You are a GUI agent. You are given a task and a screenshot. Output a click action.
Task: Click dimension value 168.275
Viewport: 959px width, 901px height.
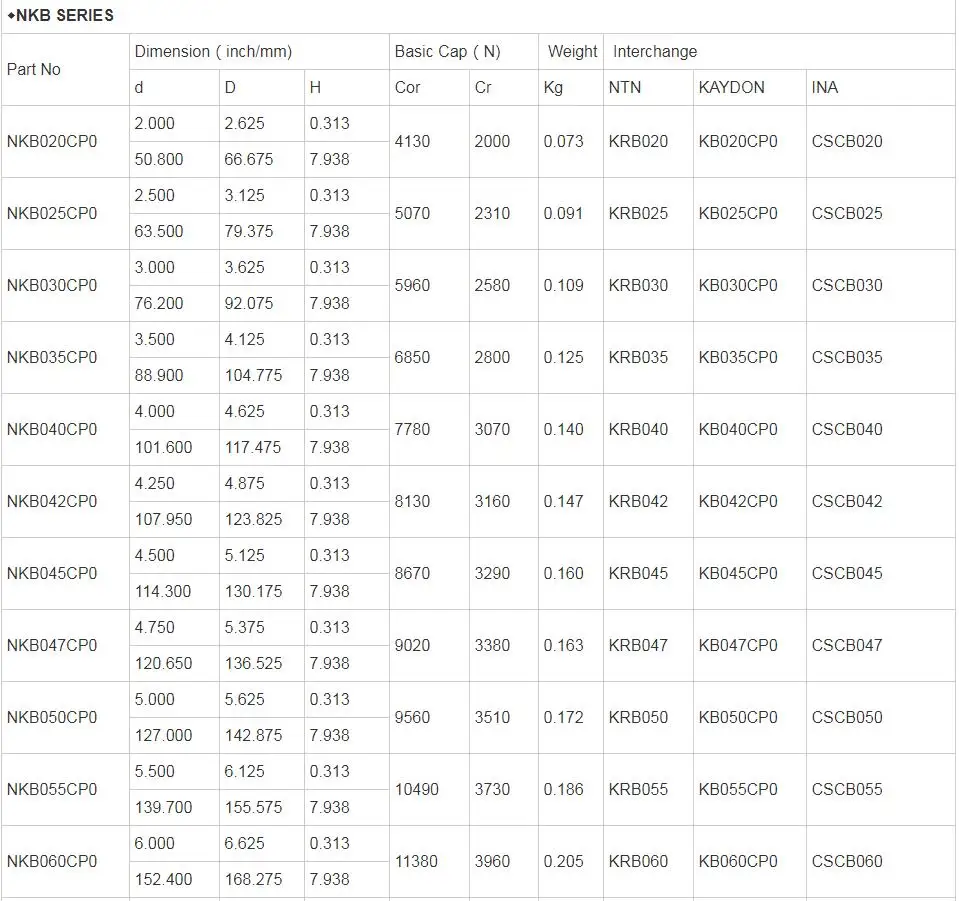click(x=253, y=880)
